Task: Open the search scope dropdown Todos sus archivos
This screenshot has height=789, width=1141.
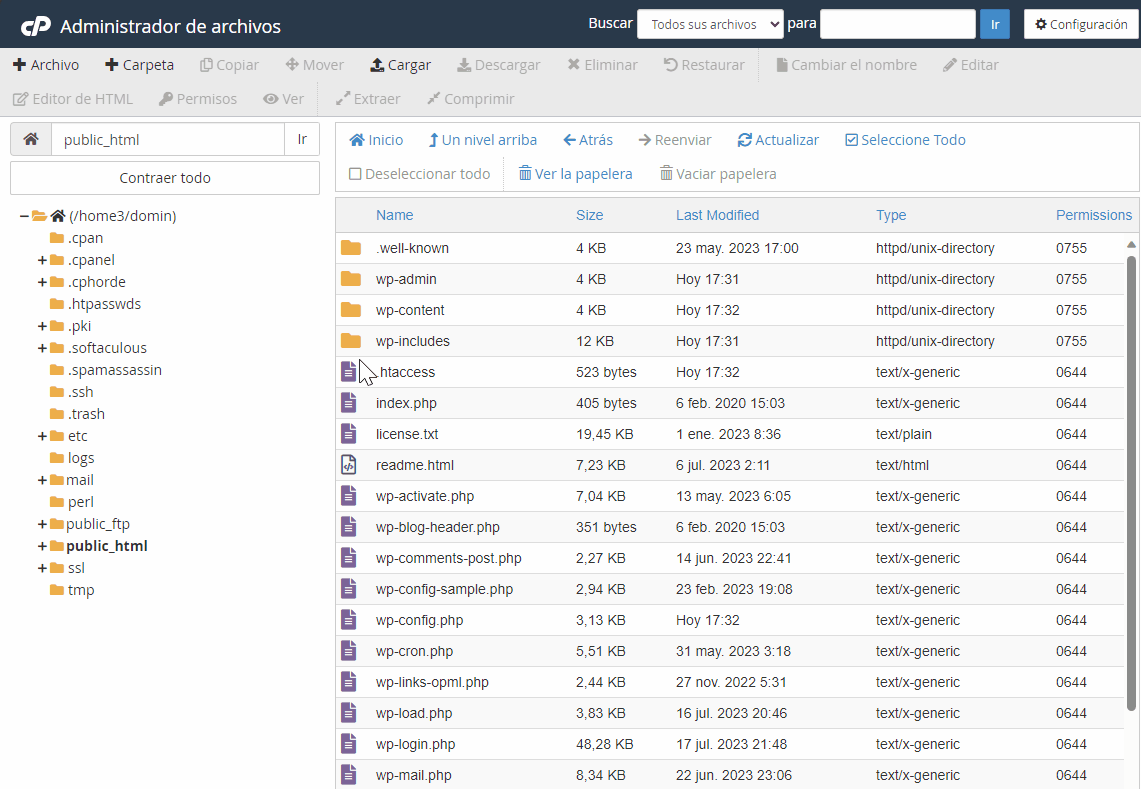Action: click(x=709, y=24)
